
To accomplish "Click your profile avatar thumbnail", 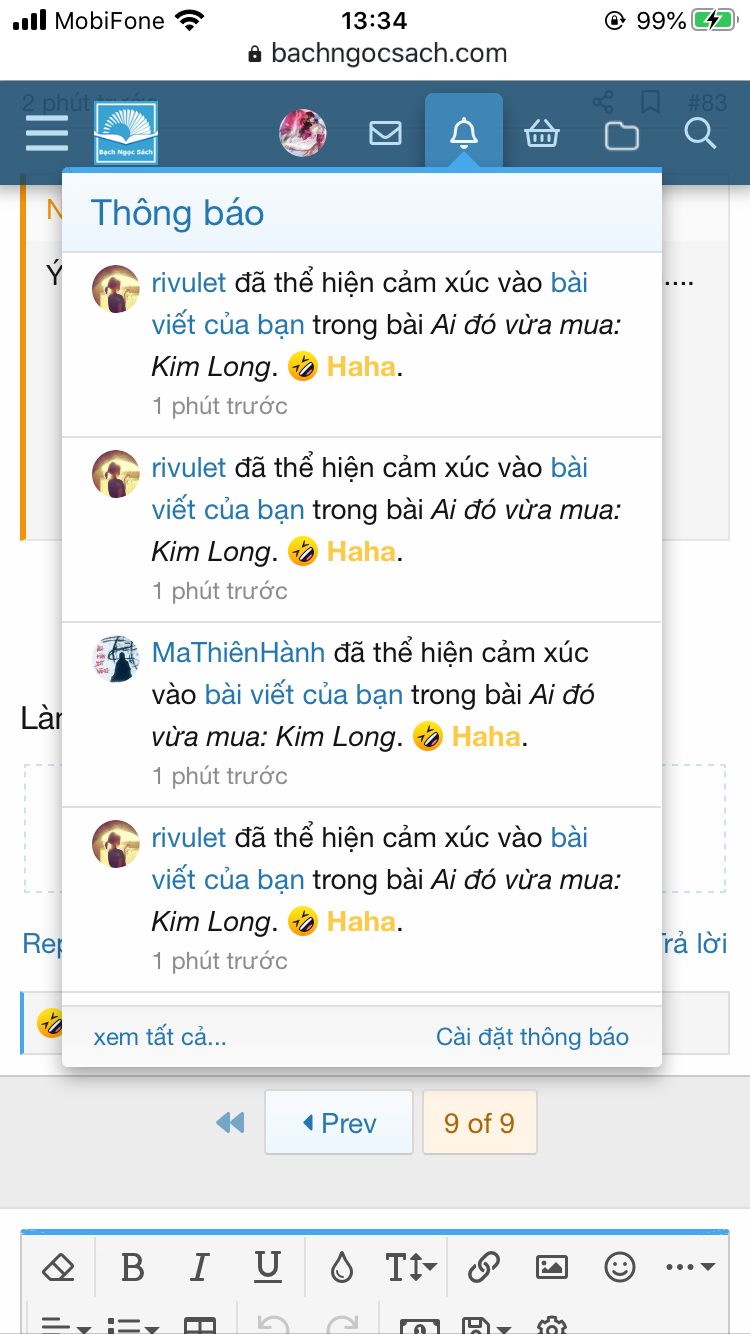I will pyautogui.click(x=303, y=131).
